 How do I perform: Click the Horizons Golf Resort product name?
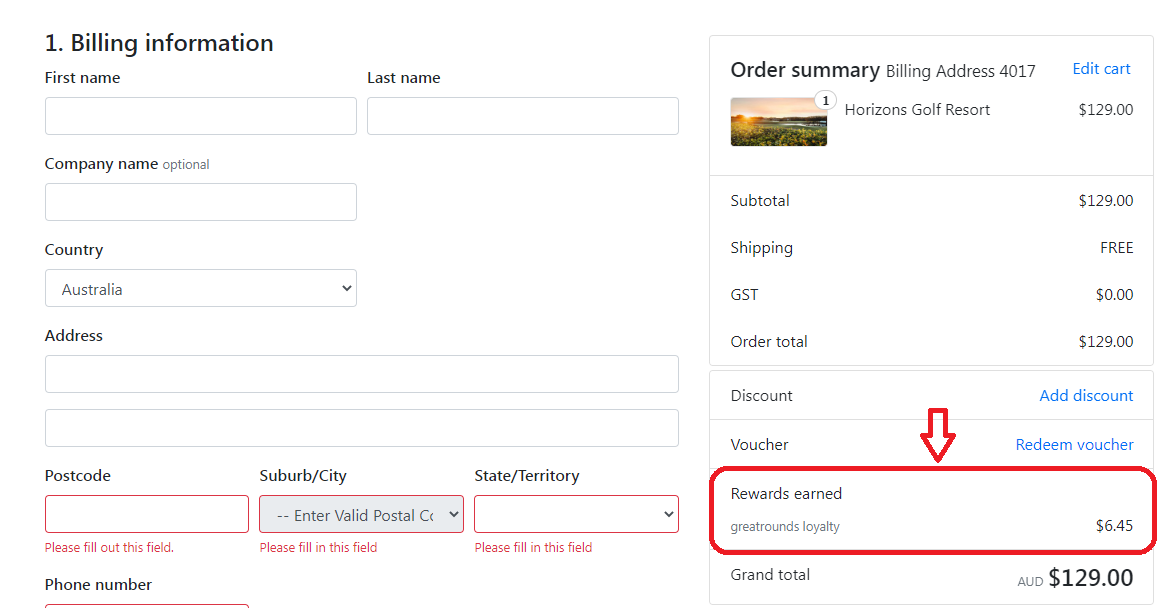pyautogui.click(x=917, y=110)
